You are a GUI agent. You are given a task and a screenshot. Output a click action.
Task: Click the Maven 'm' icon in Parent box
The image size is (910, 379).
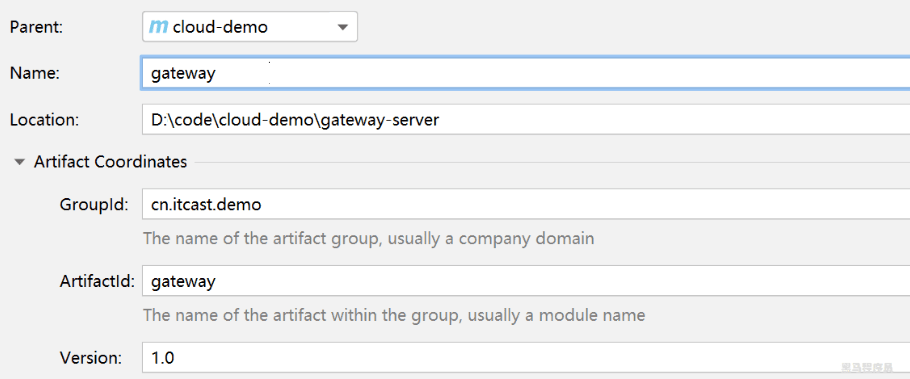tap(158, 27)
